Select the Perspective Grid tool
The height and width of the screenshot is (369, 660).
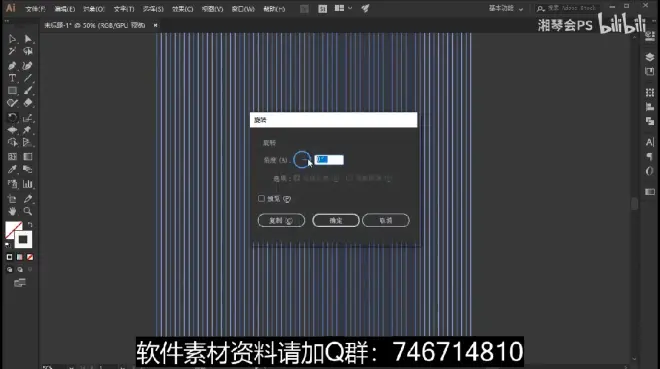coord(28,142)
